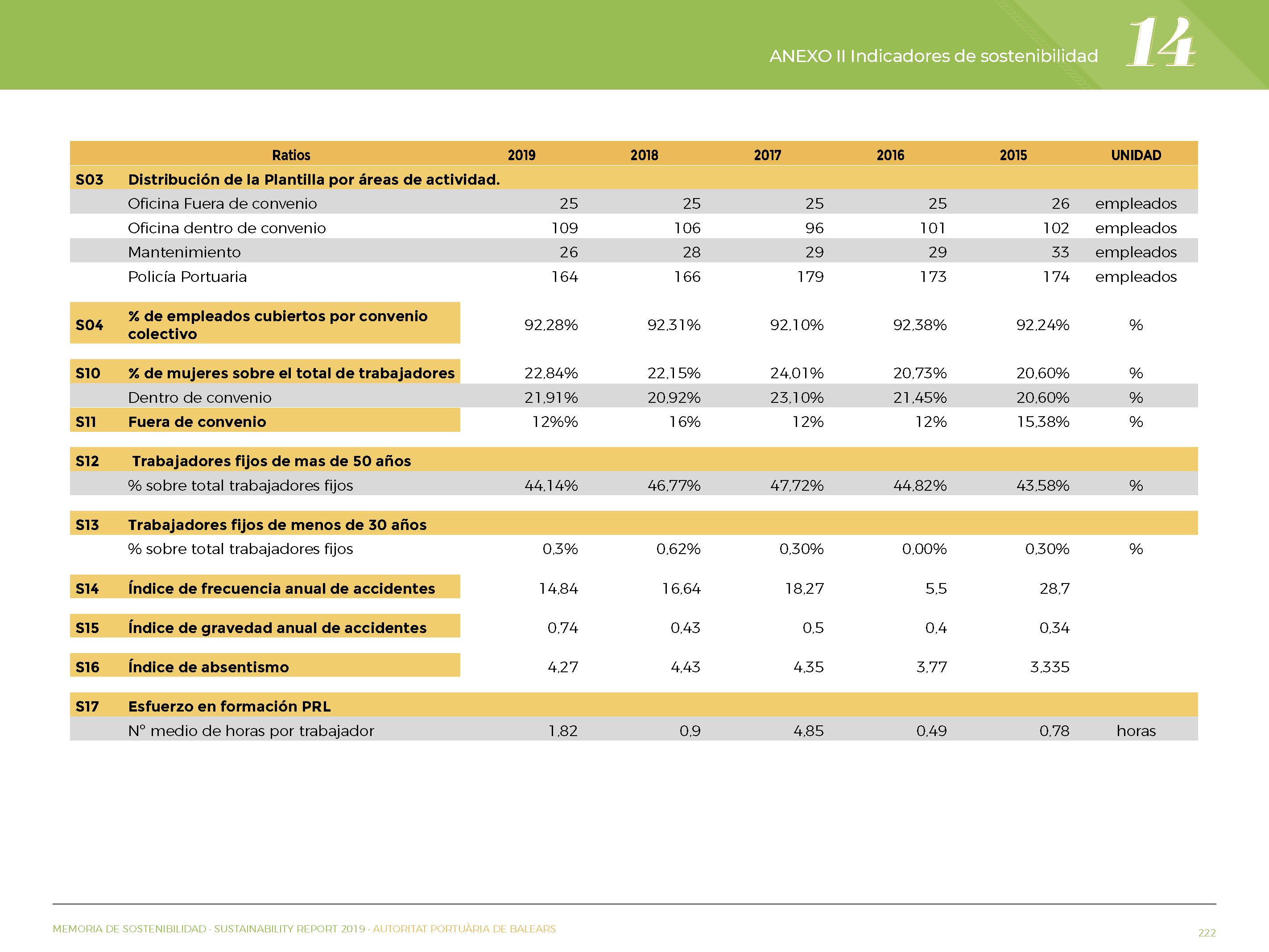Click the value 0,00% under S13
The image size is (1269, 952).
pos(924,549)
